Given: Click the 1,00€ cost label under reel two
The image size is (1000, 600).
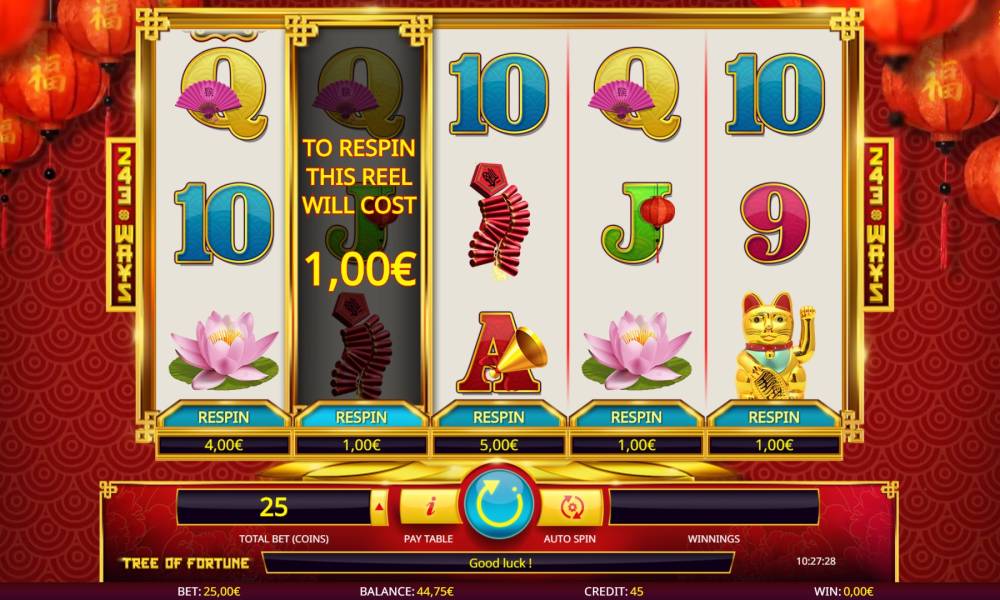Looking at the screenshot, I should pos(361,445).
